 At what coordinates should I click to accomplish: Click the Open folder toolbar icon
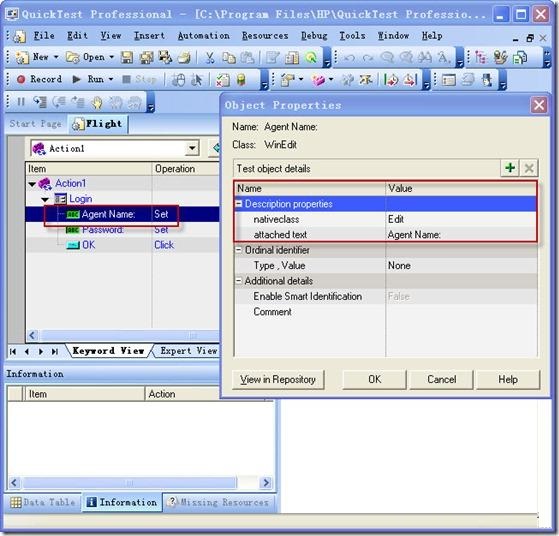(73, 57)
